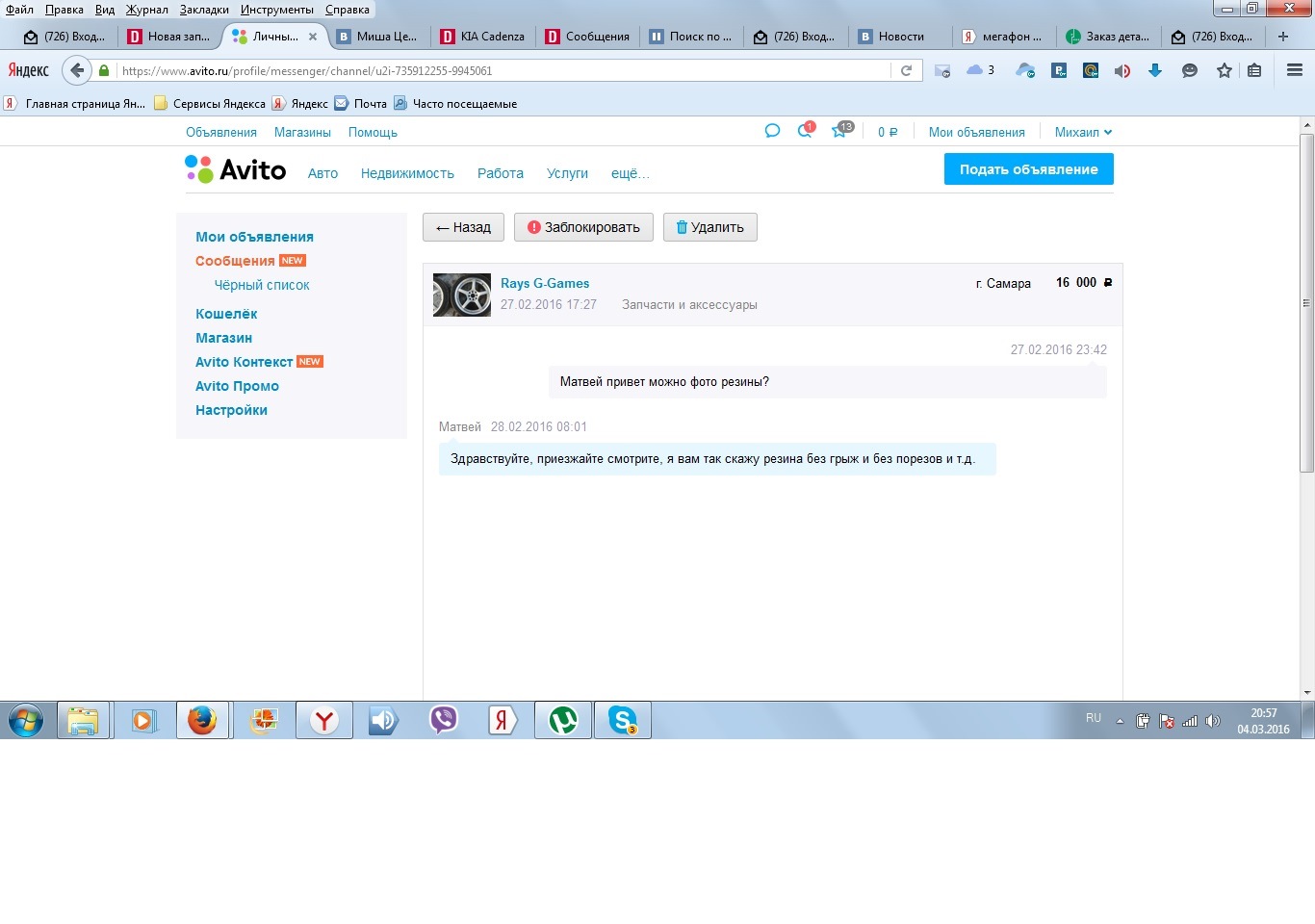Open Skype from taskbar

(623, 720)
